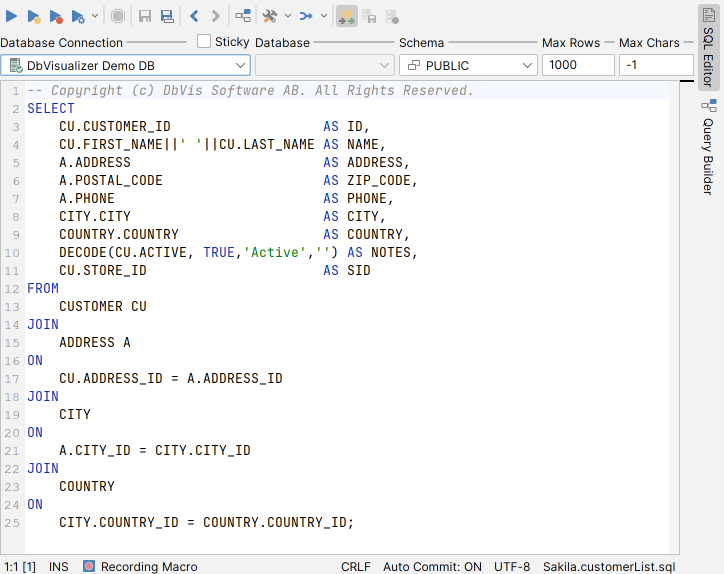Click the Max Rows input field
This screenshot has height=574, width=724.
coord(578,65)
